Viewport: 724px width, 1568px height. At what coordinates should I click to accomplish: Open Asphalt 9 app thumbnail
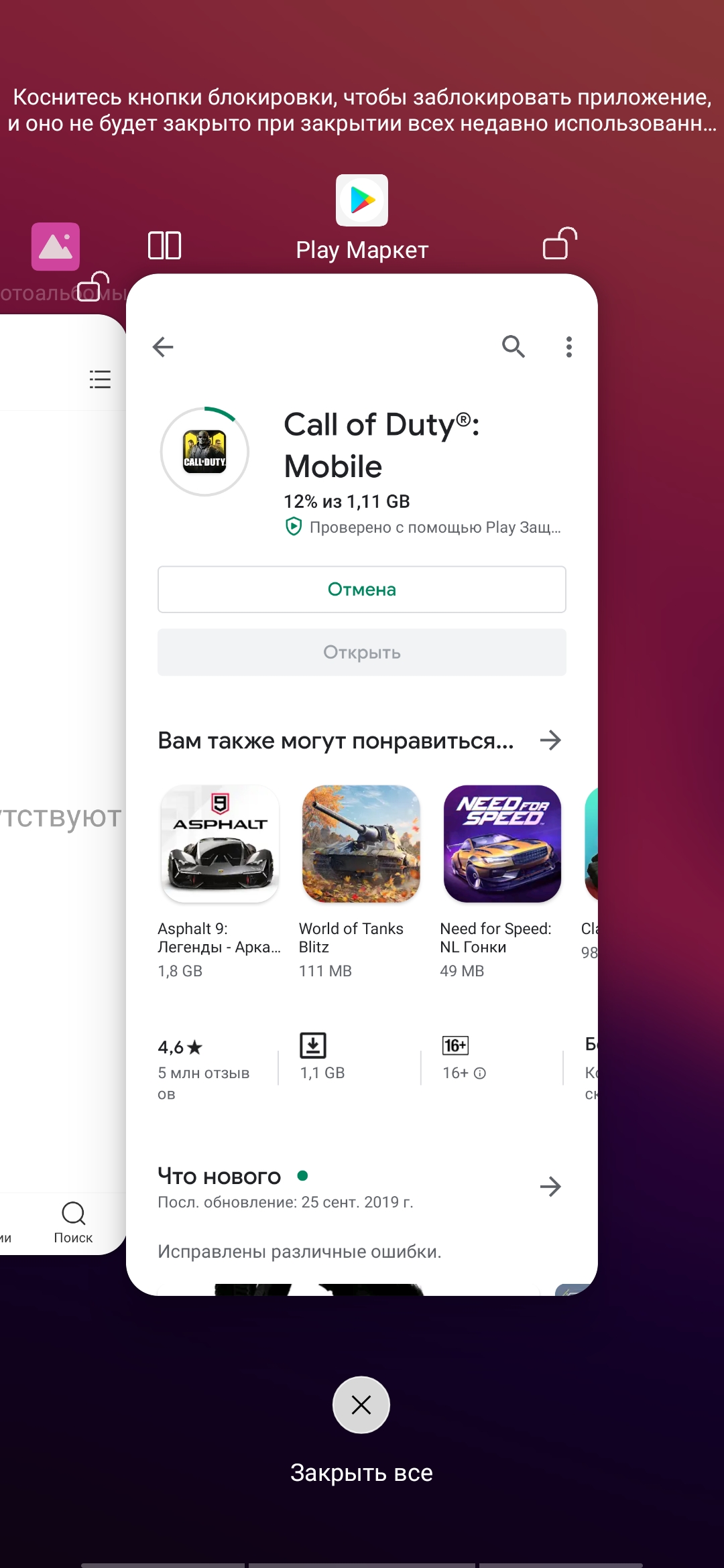(220, 844)
